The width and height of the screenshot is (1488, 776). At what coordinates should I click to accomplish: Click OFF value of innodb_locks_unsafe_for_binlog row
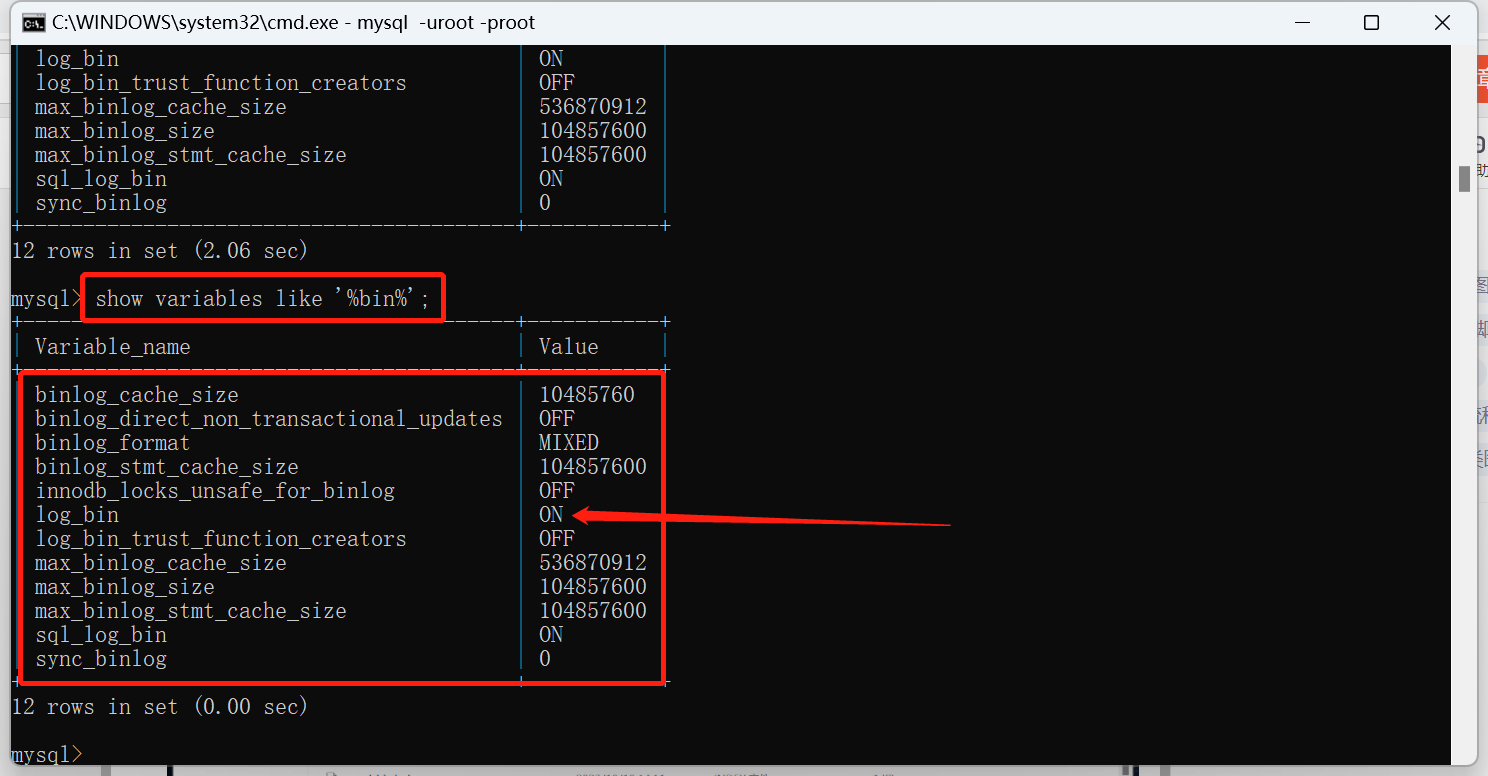(x=556, y=491)
